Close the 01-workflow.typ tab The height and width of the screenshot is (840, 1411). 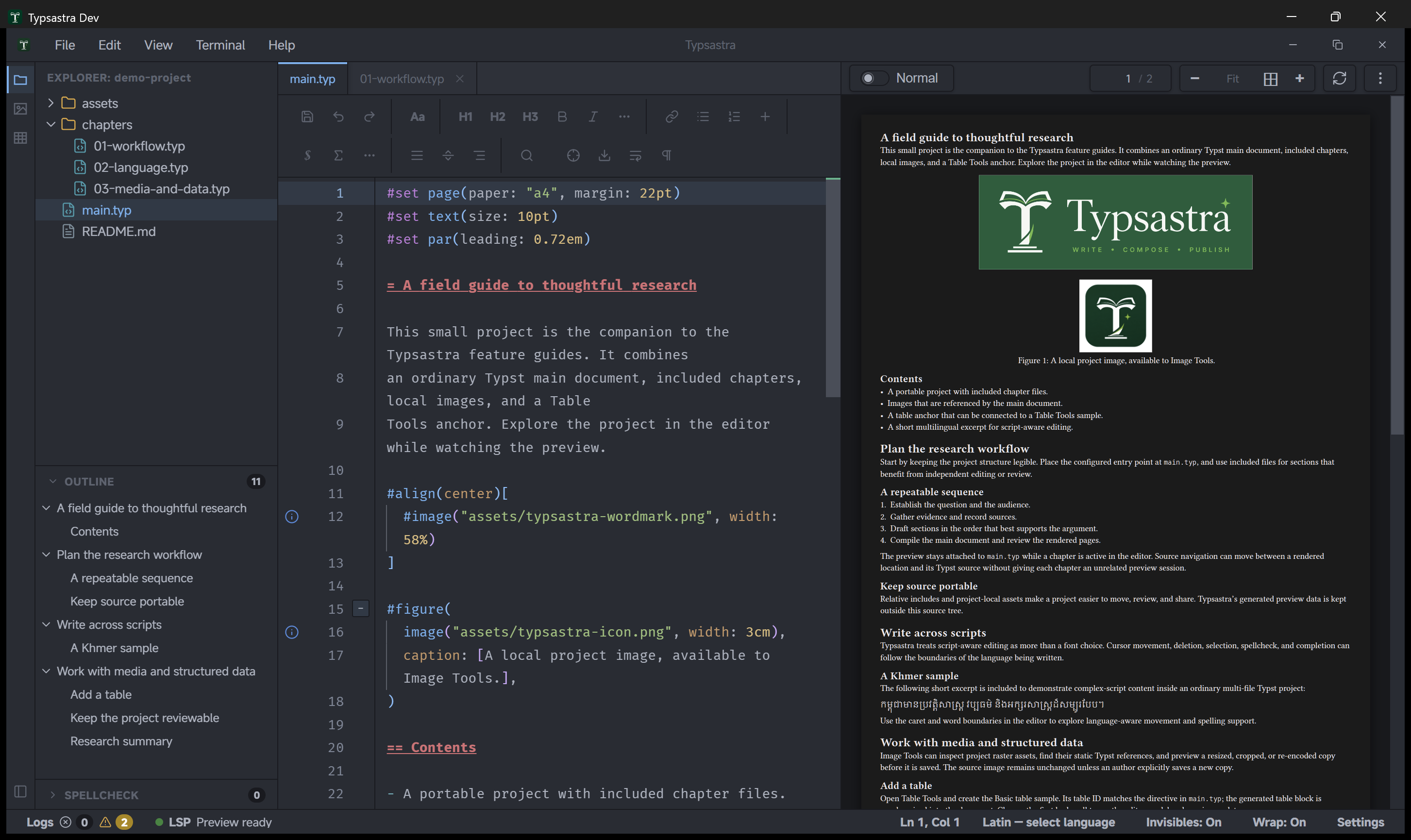point(460,79)
